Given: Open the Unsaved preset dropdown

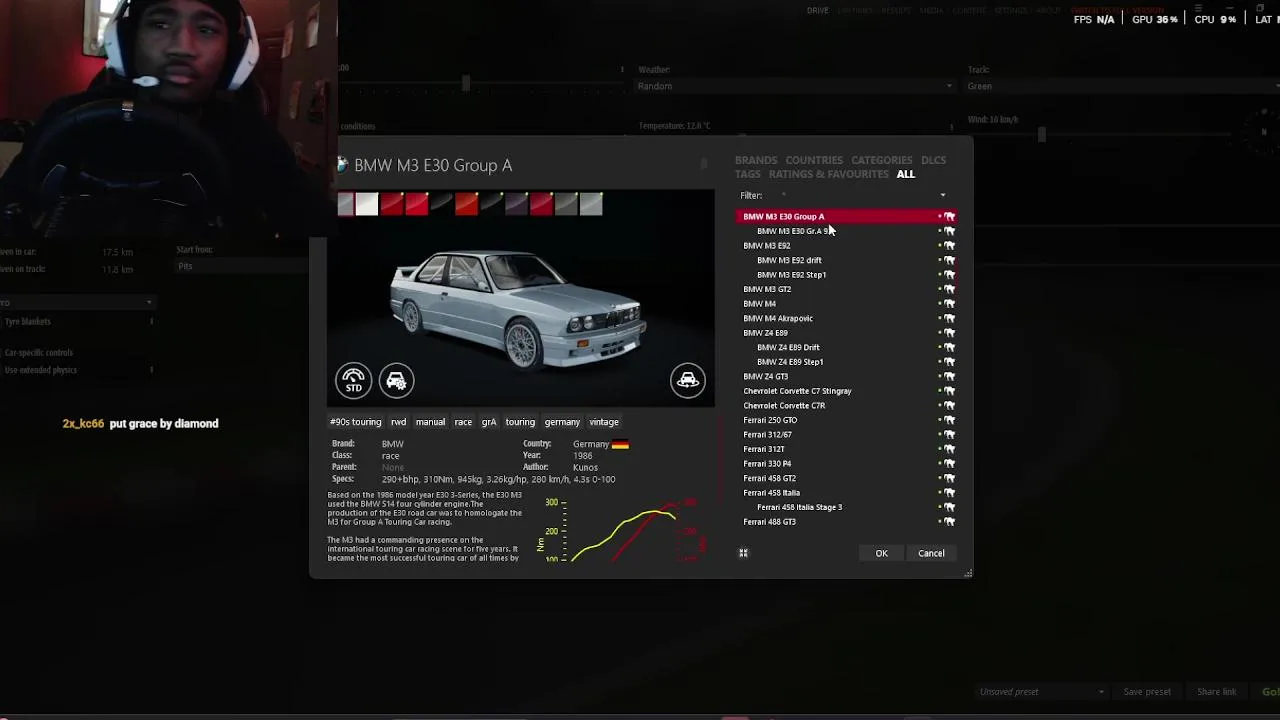Looking at the screenshot, I should [x=1041, y=692].
